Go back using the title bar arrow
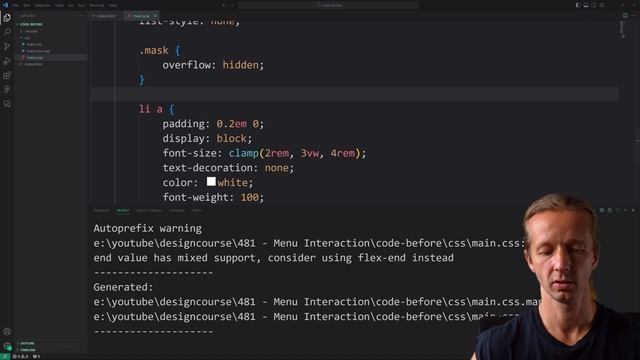The width and height of the screenshot is (640, 360). tap(224, 5)
